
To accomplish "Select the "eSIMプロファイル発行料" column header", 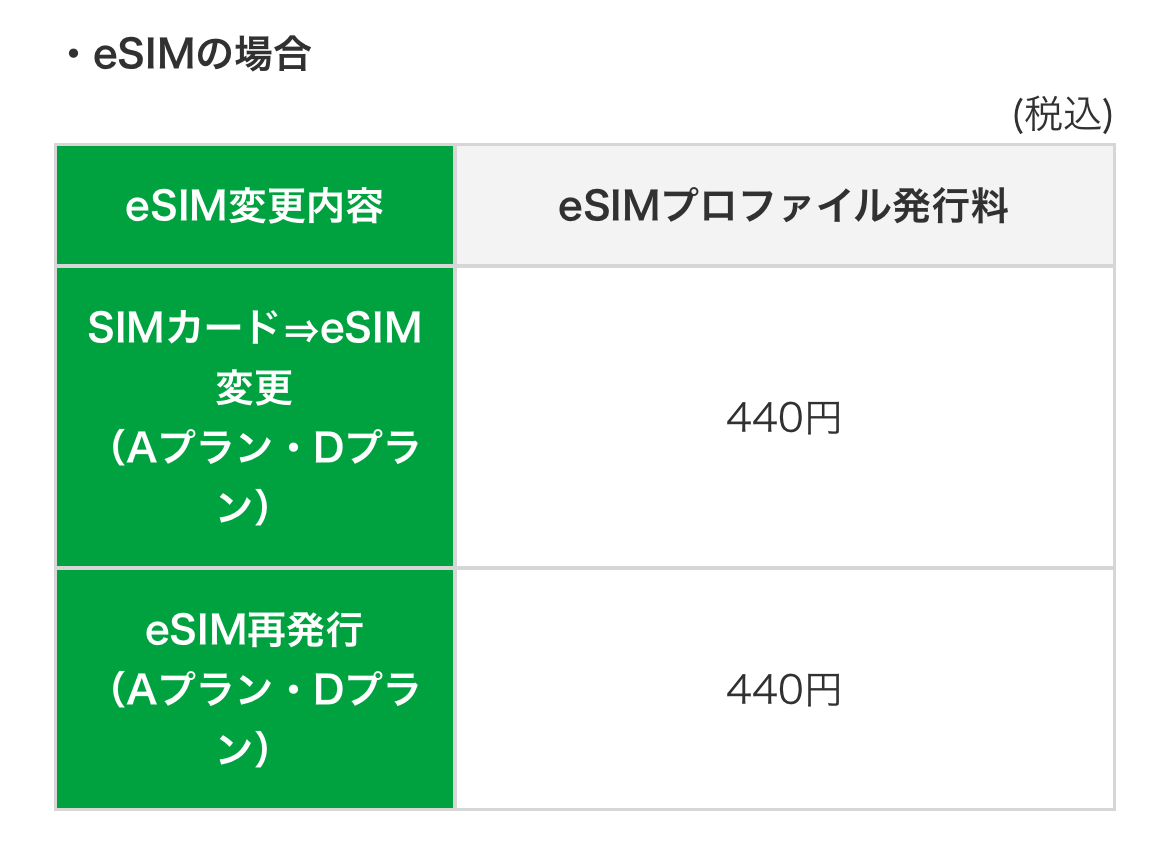I will tap(783, 207).
